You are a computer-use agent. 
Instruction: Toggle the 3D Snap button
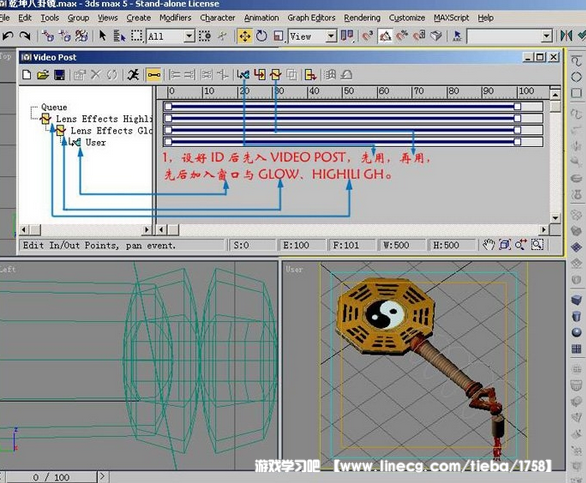pos(367,36)
